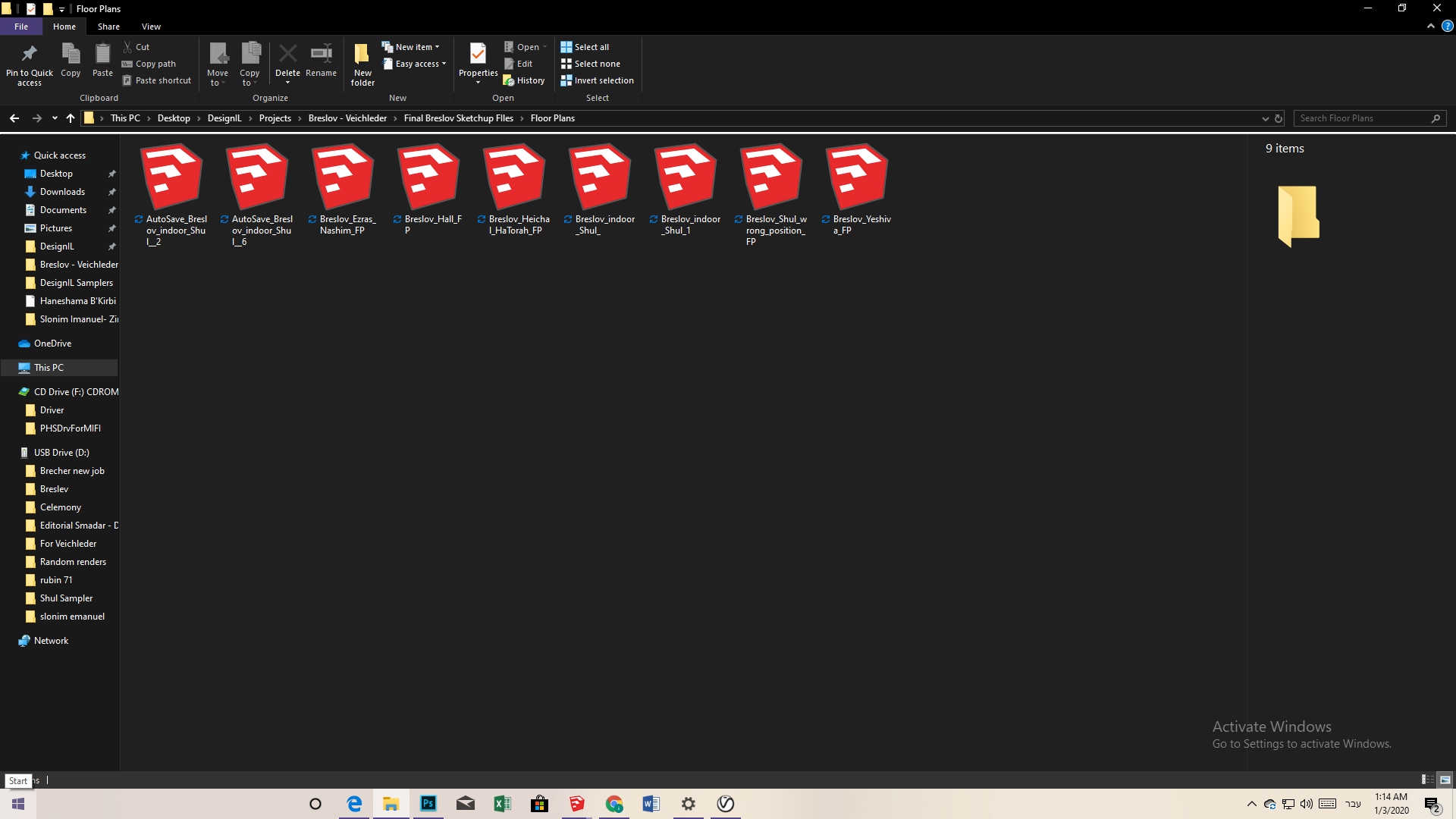Open the Share tab
The height and width of the screenshot is (819, 1456).
click(108, 26)
